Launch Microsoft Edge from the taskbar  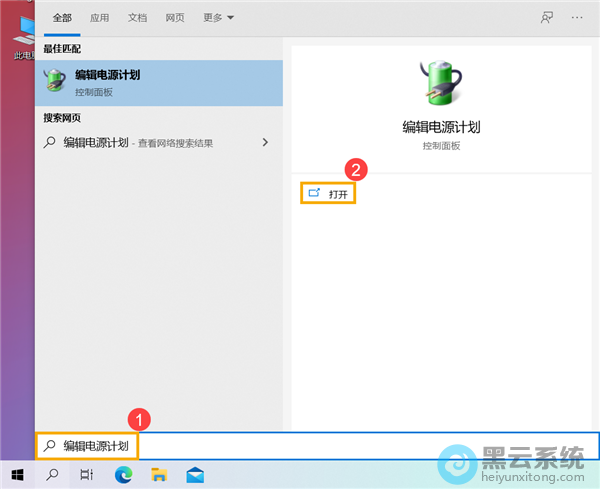(x=123, y=473)
